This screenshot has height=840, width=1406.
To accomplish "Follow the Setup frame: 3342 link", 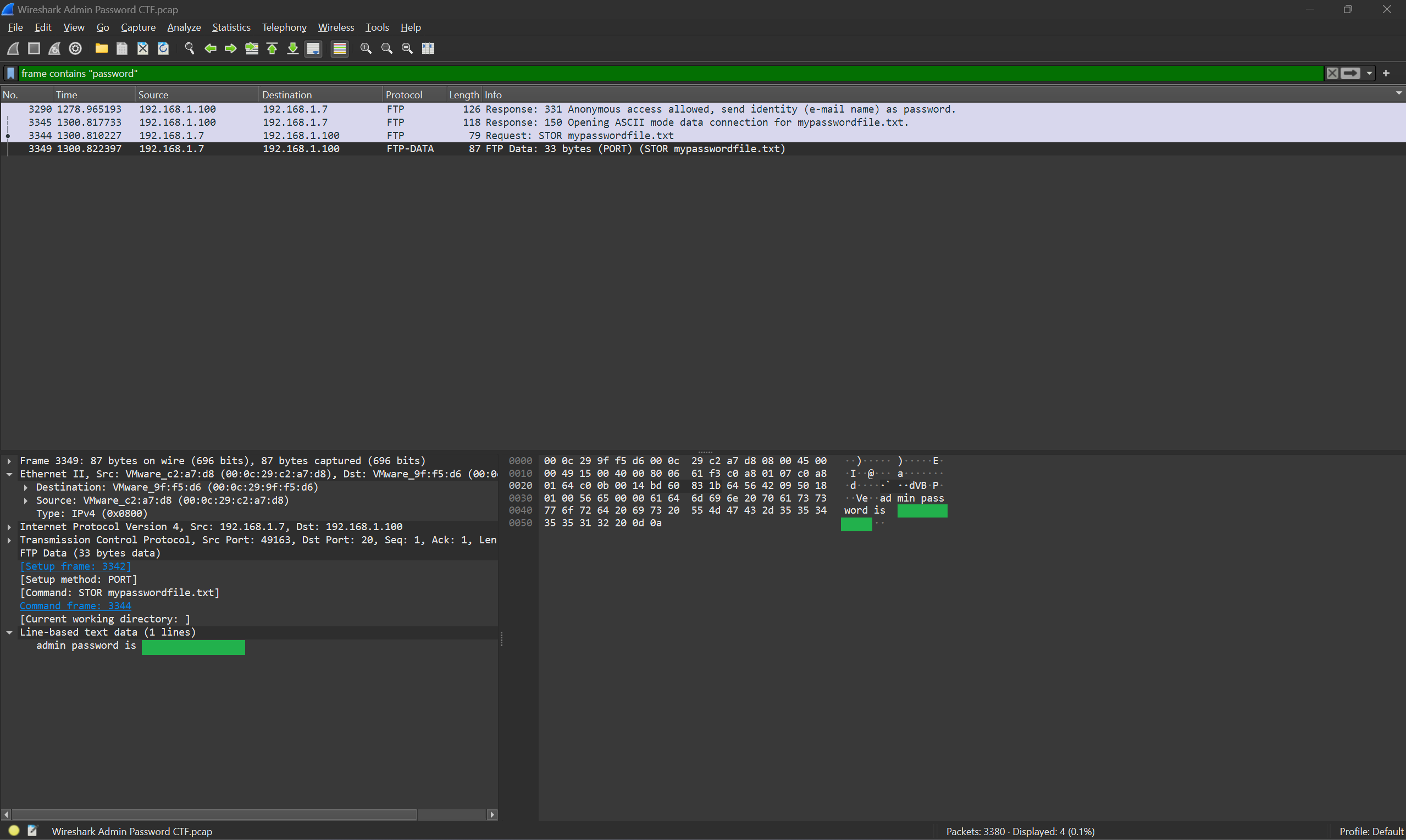I will pyautogui.click(x=75, y=566).
